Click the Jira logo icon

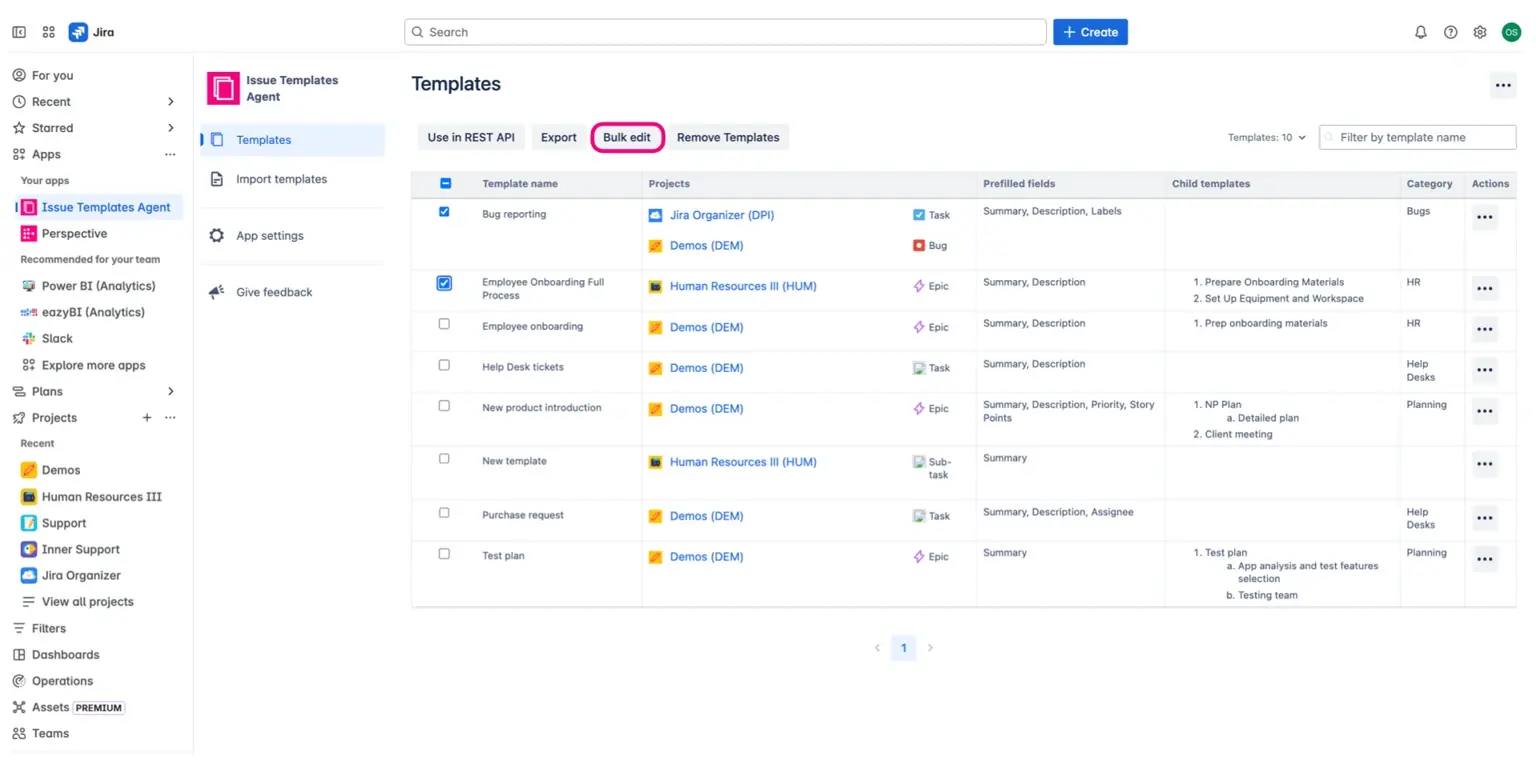click(x=78, y=32)
